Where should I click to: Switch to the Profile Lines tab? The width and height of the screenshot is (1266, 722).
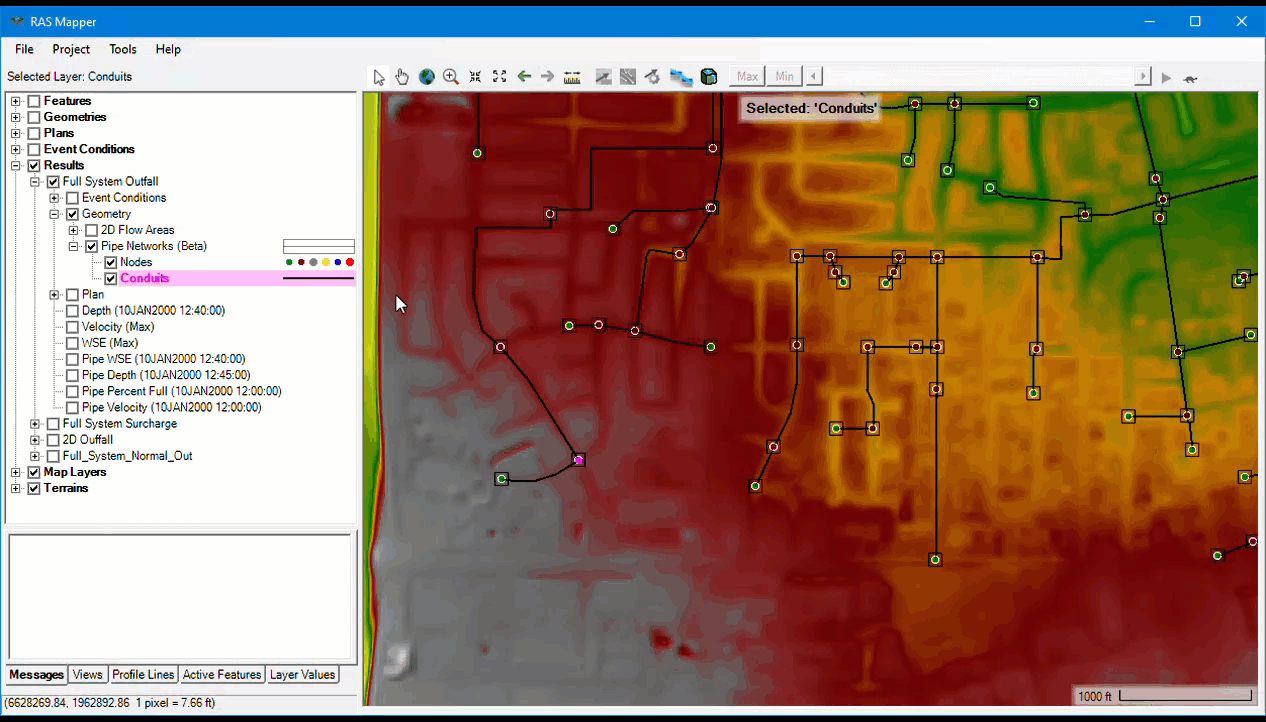[x=143, y=675]
